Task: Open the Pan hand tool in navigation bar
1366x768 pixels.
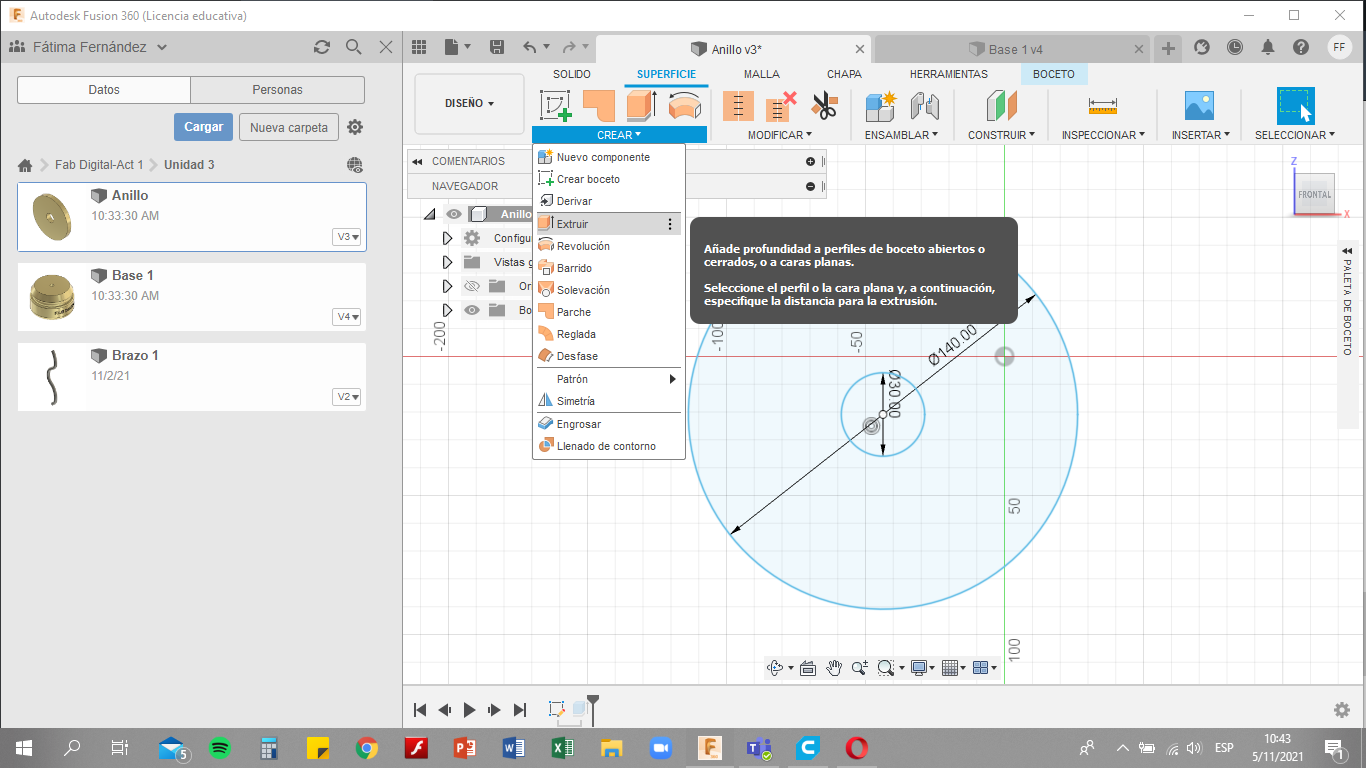Action: [x=833, y=668]
